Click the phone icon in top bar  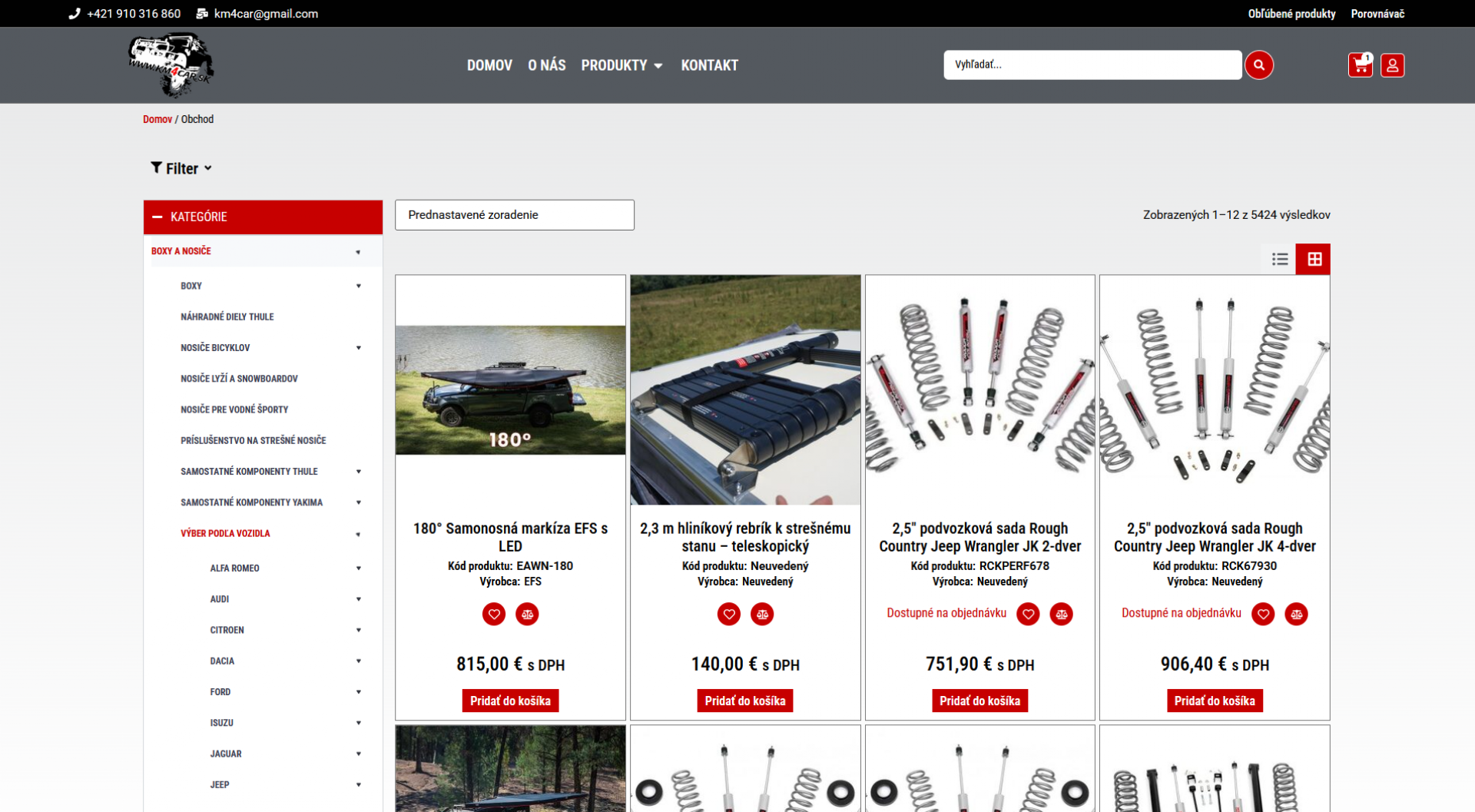click(75, 14)
